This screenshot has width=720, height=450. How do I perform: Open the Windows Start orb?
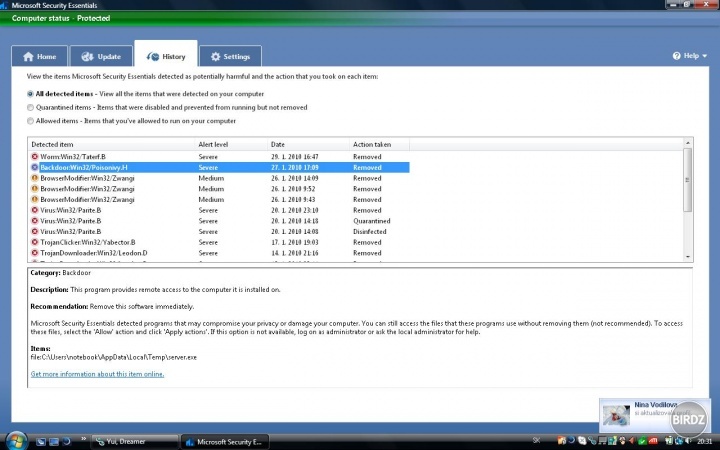tap(17, 441)
